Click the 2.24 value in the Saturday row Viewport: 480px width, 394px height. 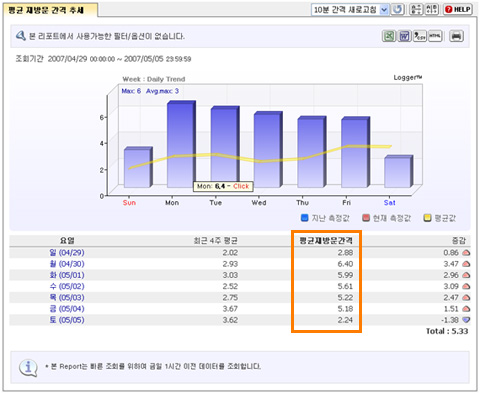point(345,320)
